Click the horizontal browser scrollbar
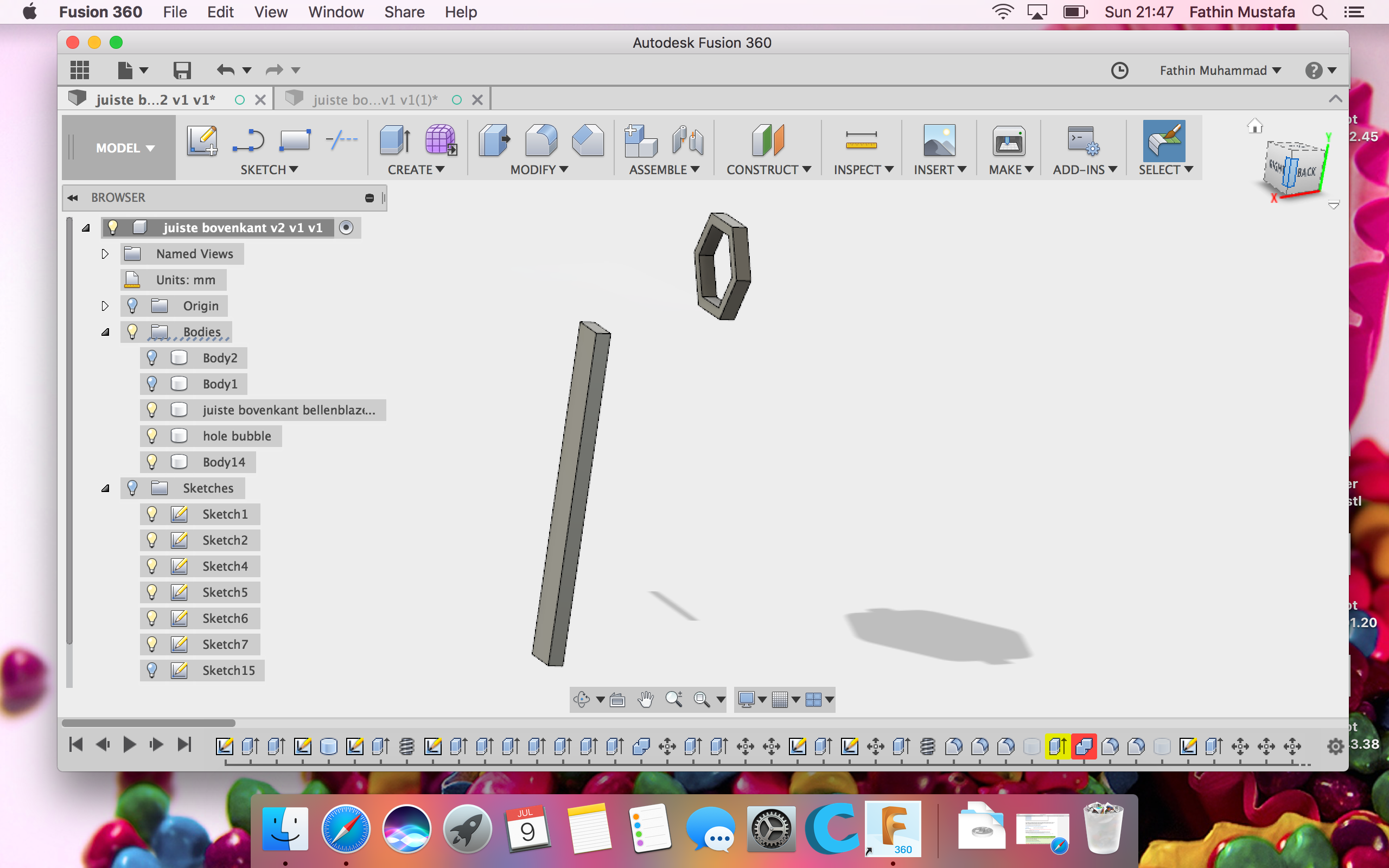This screenshot has width=1389, height=868. (148, 723)
